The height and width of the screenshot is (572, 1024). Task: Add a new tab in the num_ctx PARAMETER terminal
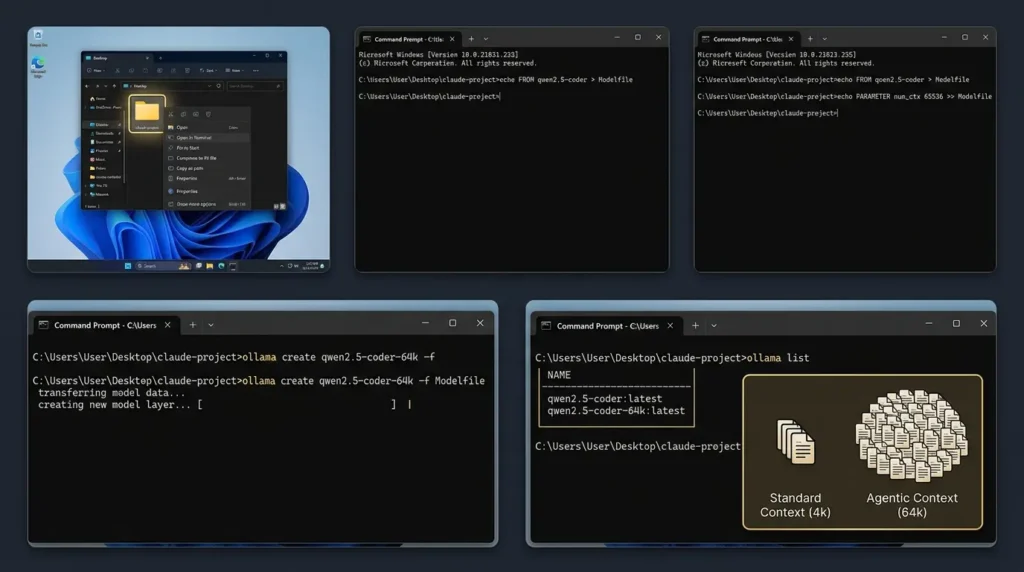click(810, 39)
